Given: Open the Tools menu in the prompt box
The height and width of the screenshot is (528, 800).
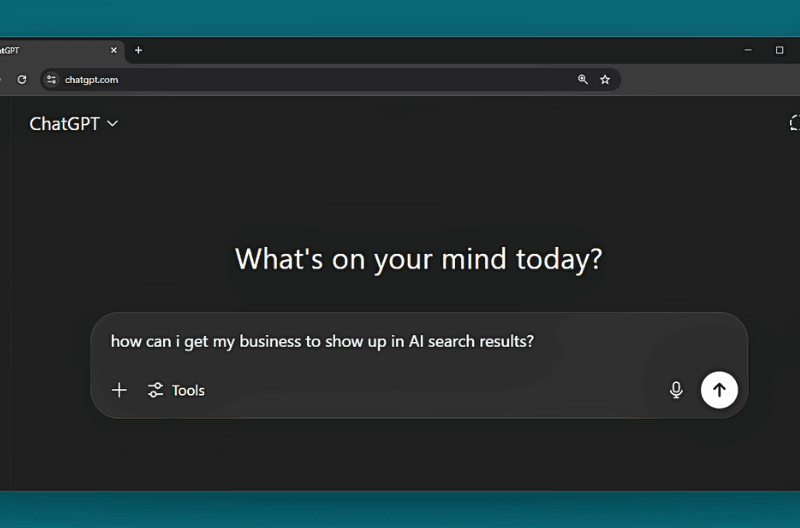Looking at the screenshot, I should [176, 390].
